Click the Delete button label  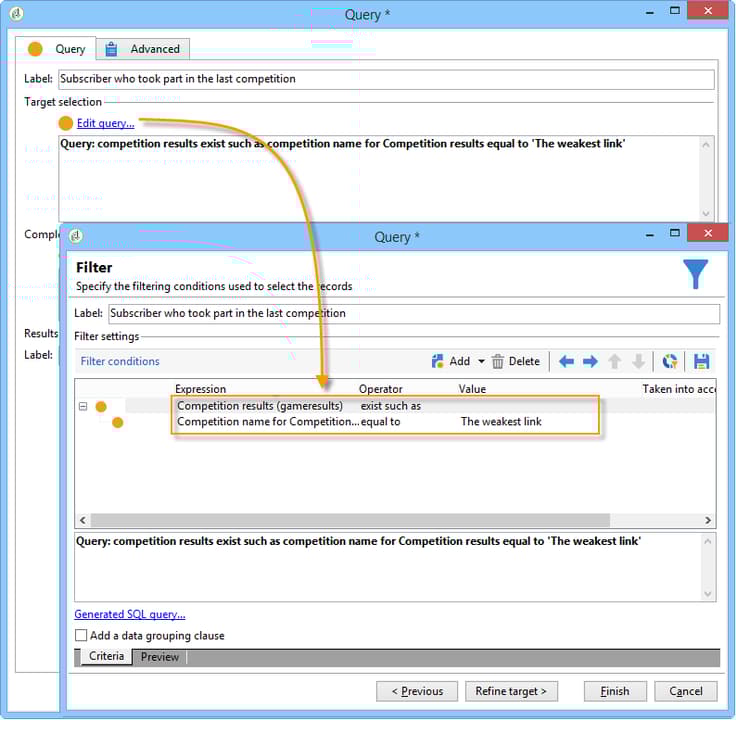click(x=524, y=361)
